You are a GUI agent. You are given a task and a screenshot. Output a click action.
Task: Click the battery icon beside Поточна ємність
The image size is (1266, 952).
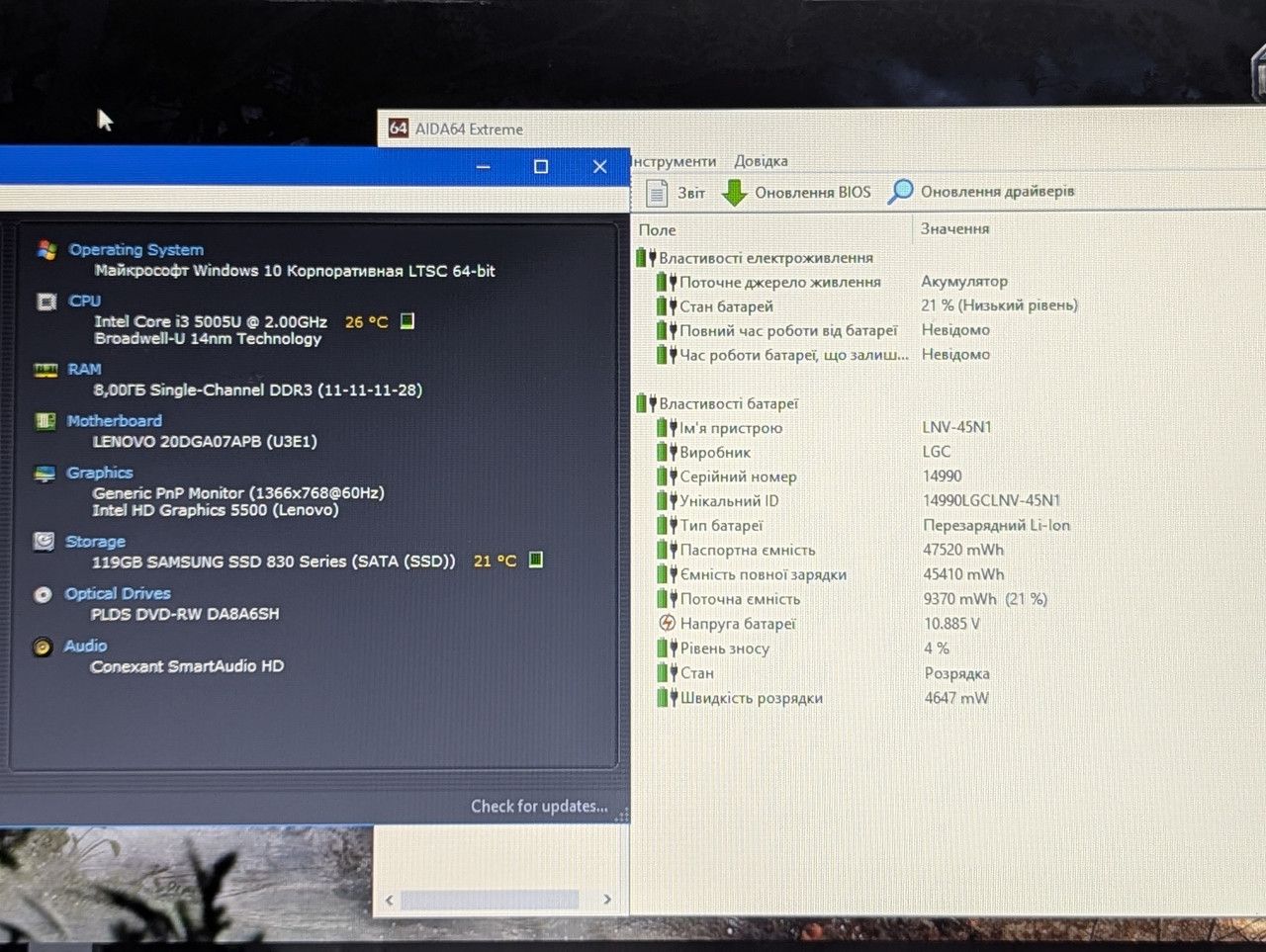[x=667, y=599]
